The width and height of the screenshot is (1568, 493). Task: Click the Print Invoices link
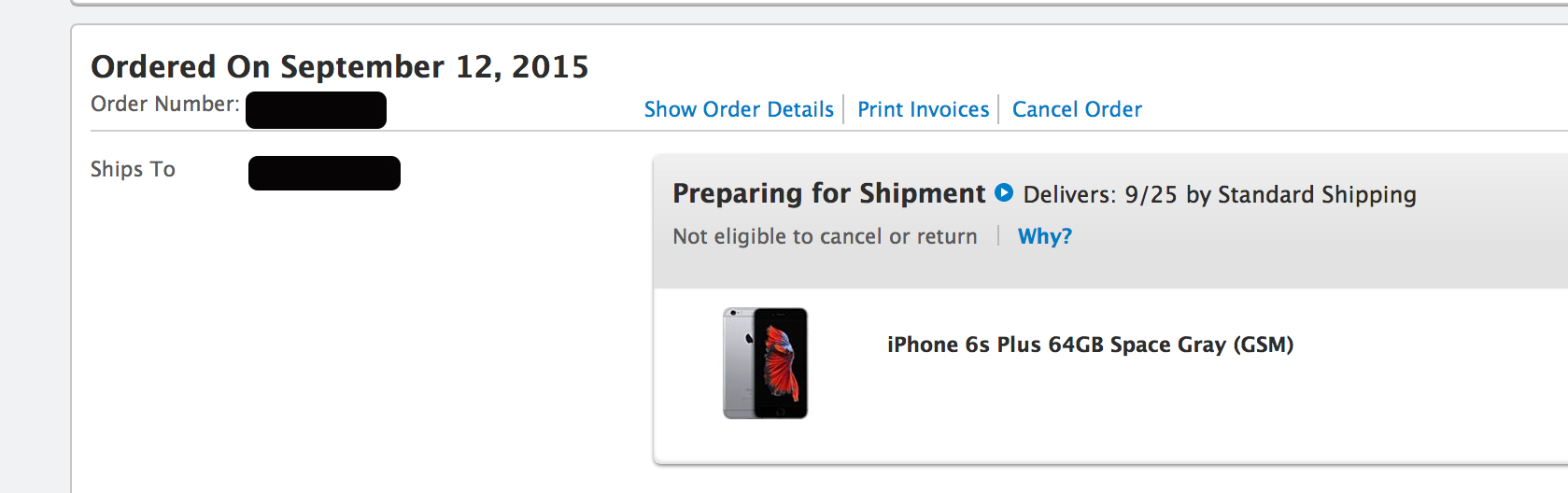[x=923, y=109]
